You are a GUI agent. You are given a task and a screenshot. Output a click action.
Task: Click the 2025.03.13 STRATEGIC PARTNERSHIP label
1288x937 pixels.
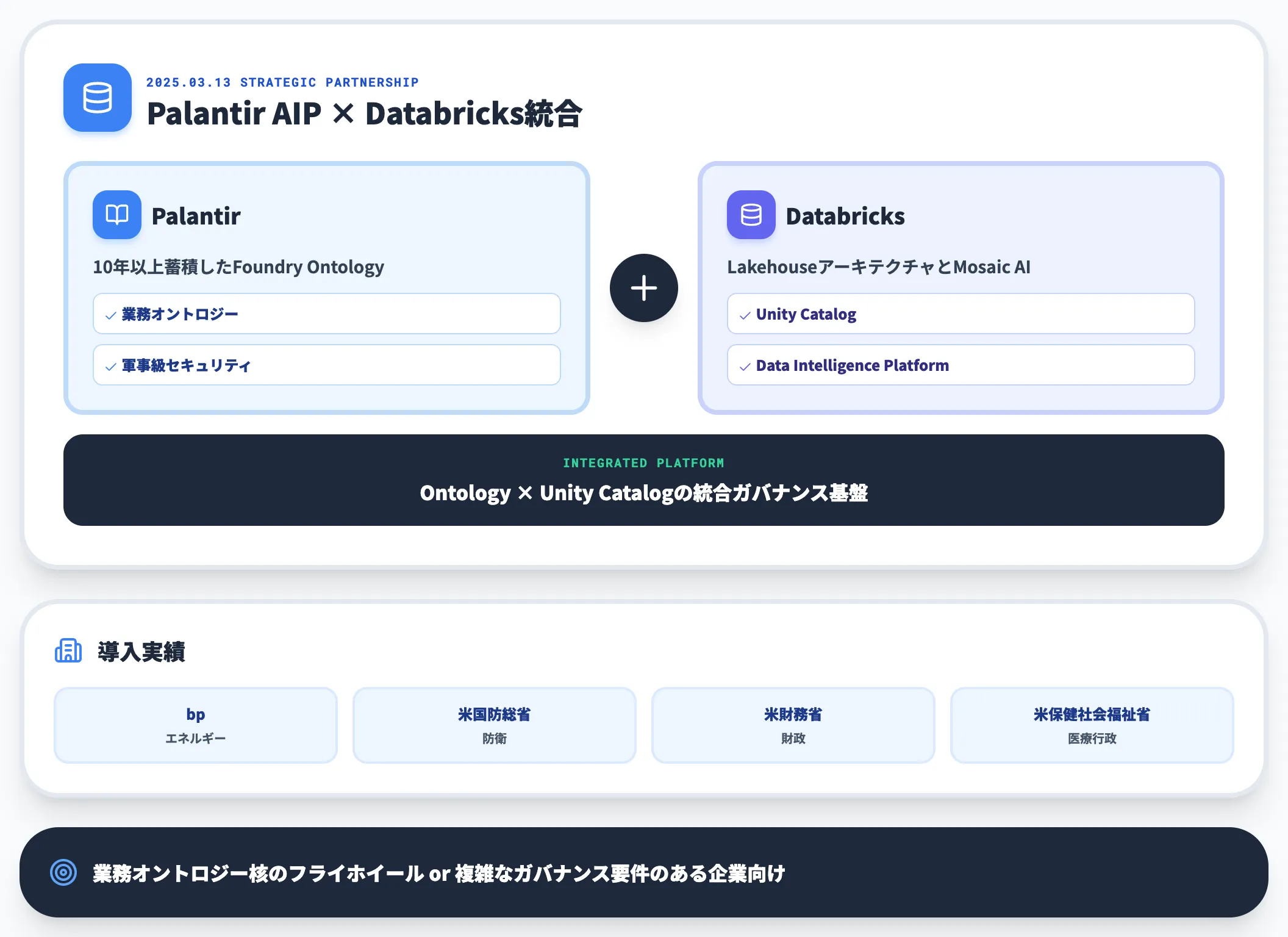pyautogui.click(x=282, y=82)
